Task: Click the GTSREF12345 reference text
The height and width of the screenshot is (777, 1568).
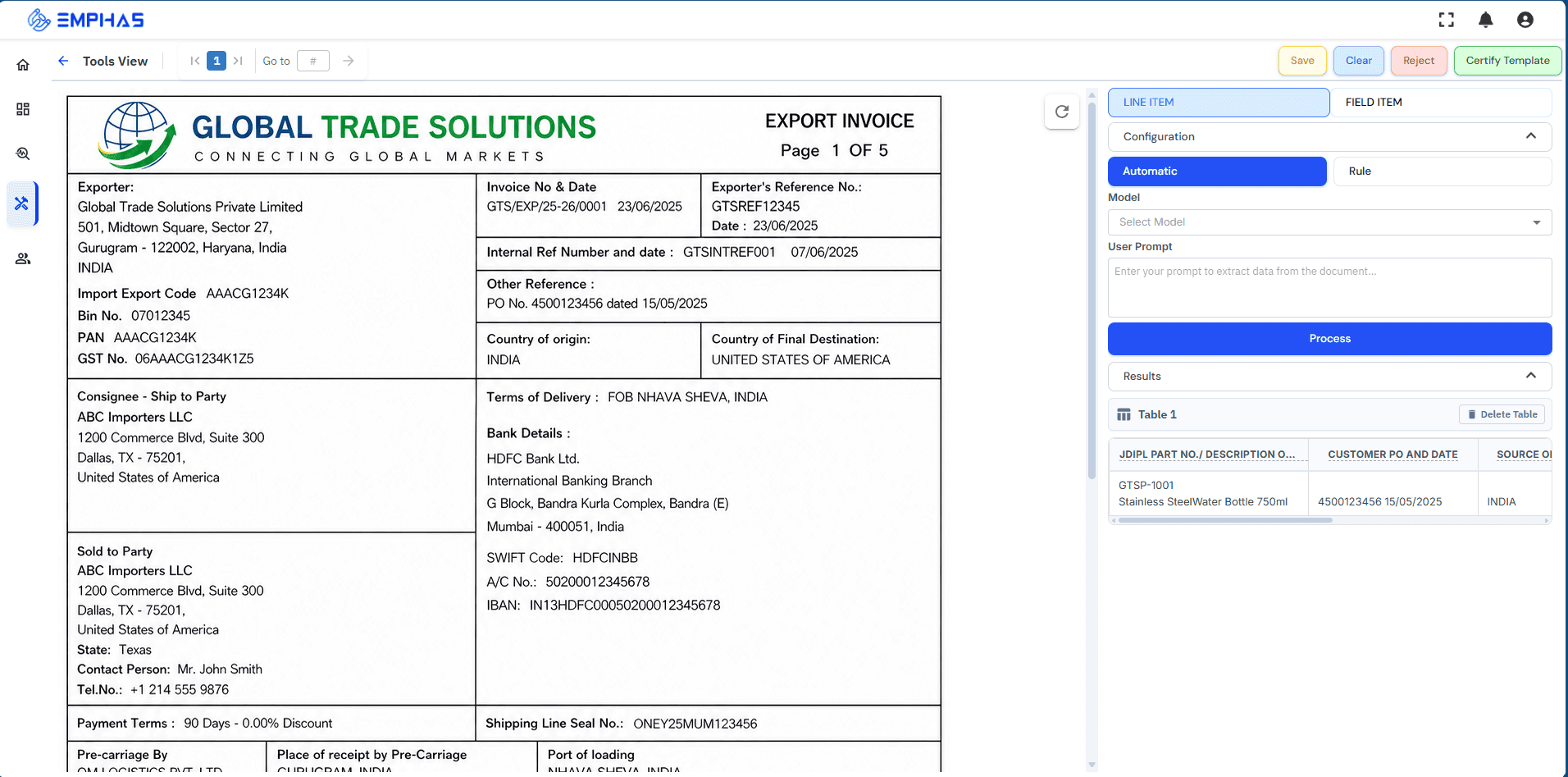Action: tap(755, 207)
